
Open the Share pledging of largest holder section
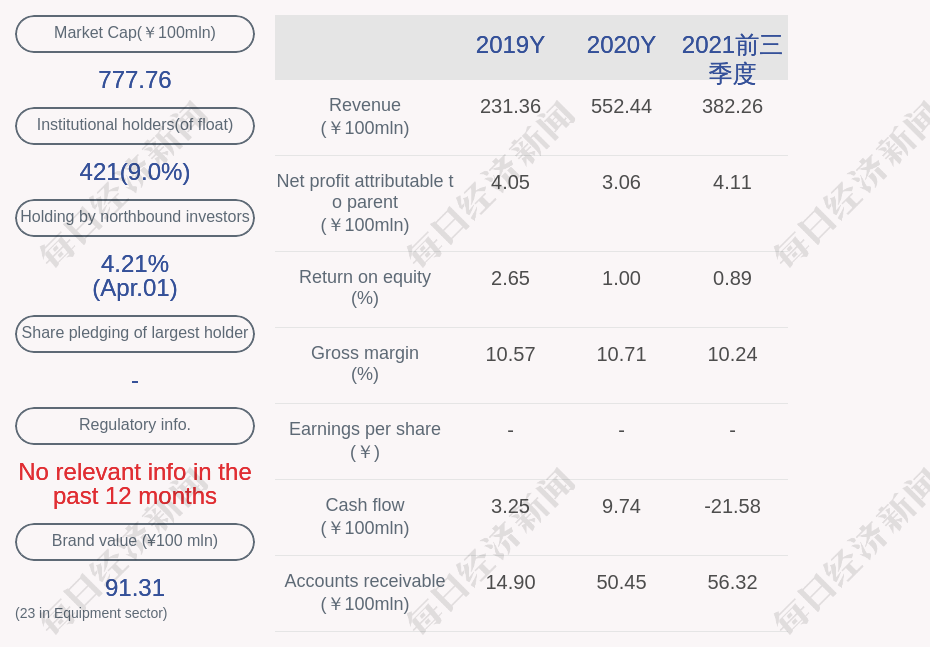tap(134, 333)
